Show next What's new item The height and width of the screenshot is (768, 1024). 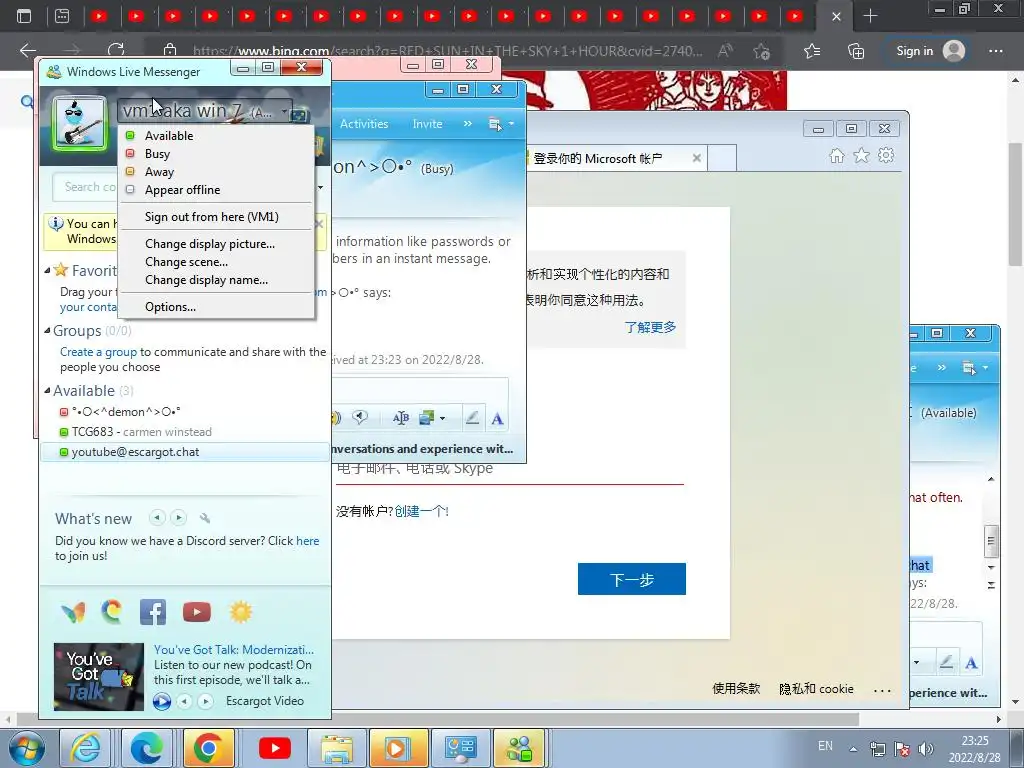click(x=178, y=518)
